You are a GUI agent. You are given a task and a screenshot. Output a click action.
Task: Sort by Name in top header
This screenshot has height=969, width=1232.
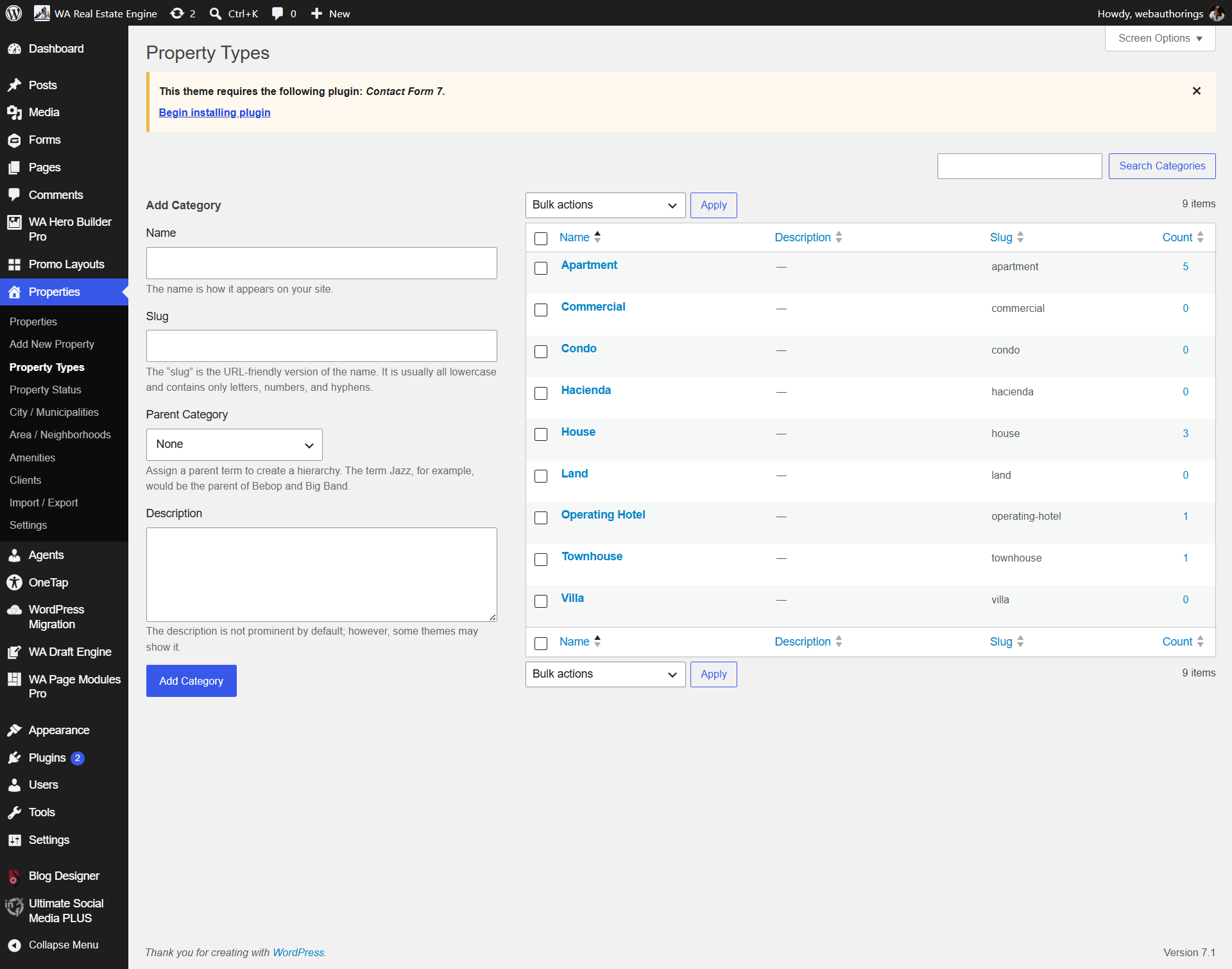click(x=580, y=237)
